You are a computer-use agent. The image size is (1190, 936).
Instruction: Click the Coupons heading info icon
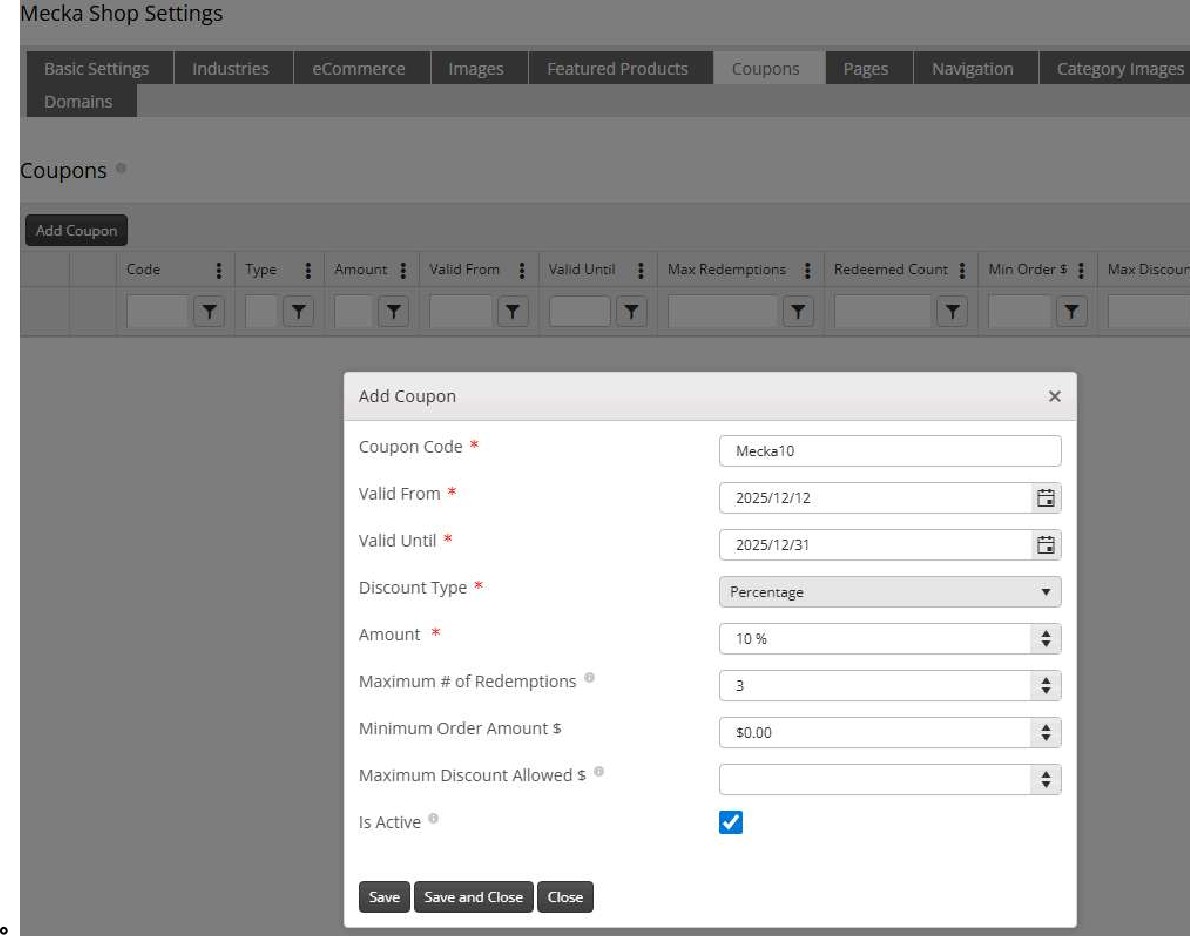coord(121,168)
